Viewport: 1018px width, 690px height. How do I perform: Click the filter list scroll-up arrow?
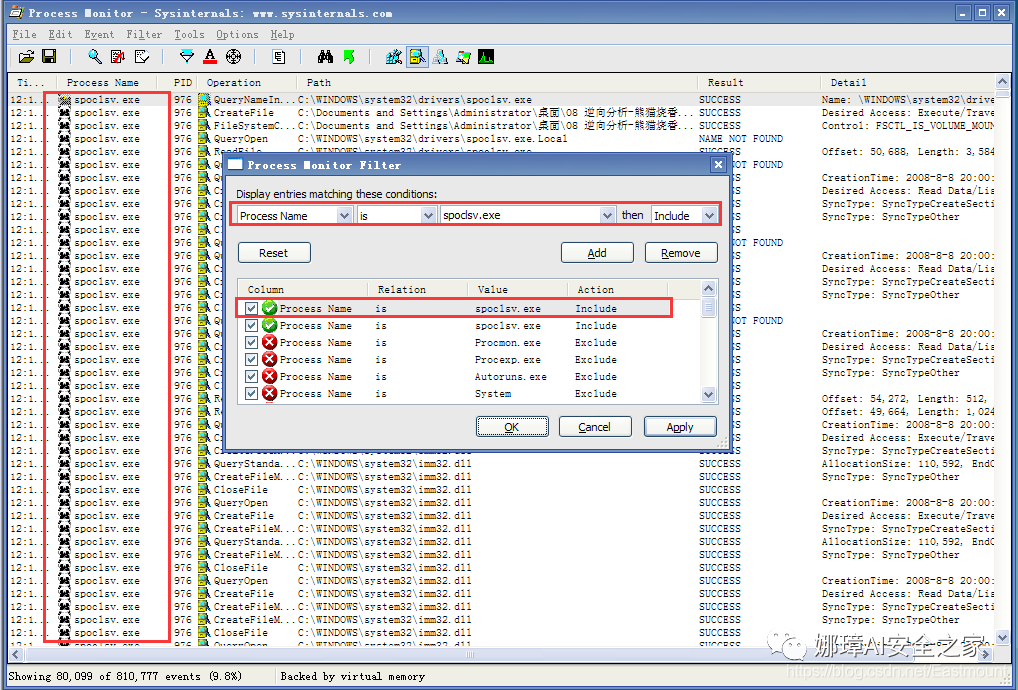tap(708, 288)
